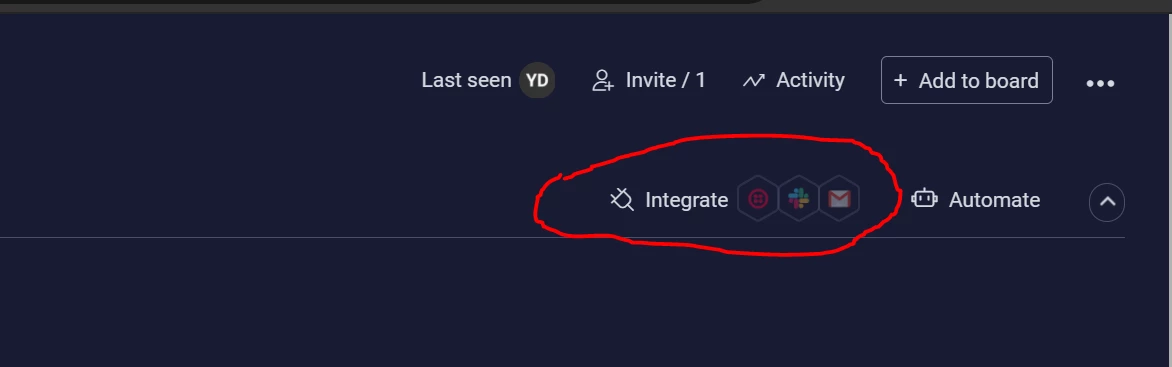Click the Invite / 1 text

(665, 80)
